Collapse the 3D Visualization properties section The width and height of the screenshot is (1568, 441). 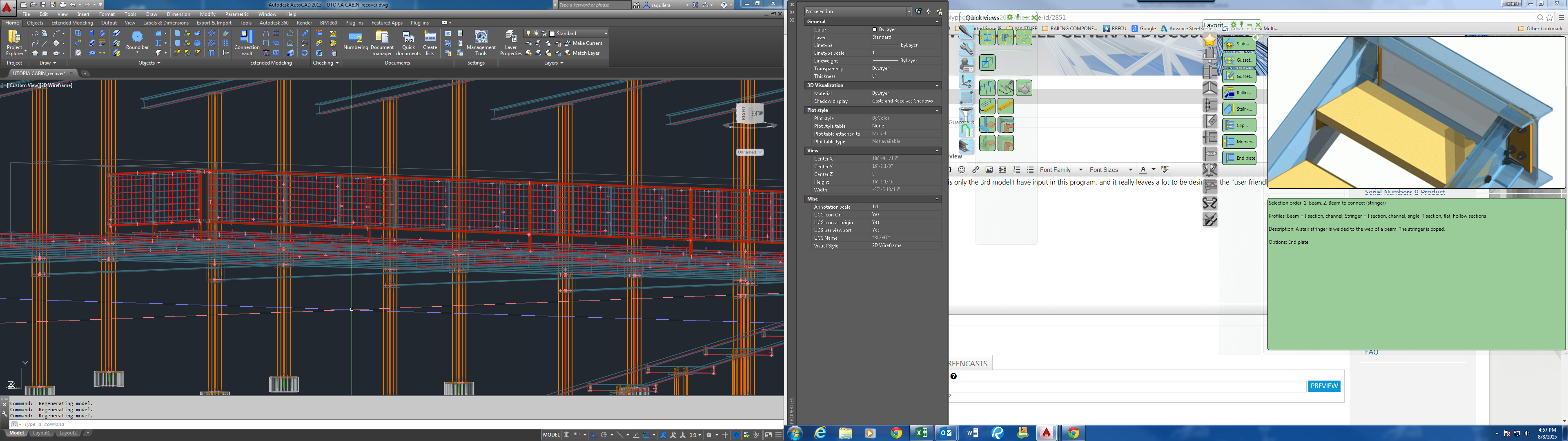(937, 85)
